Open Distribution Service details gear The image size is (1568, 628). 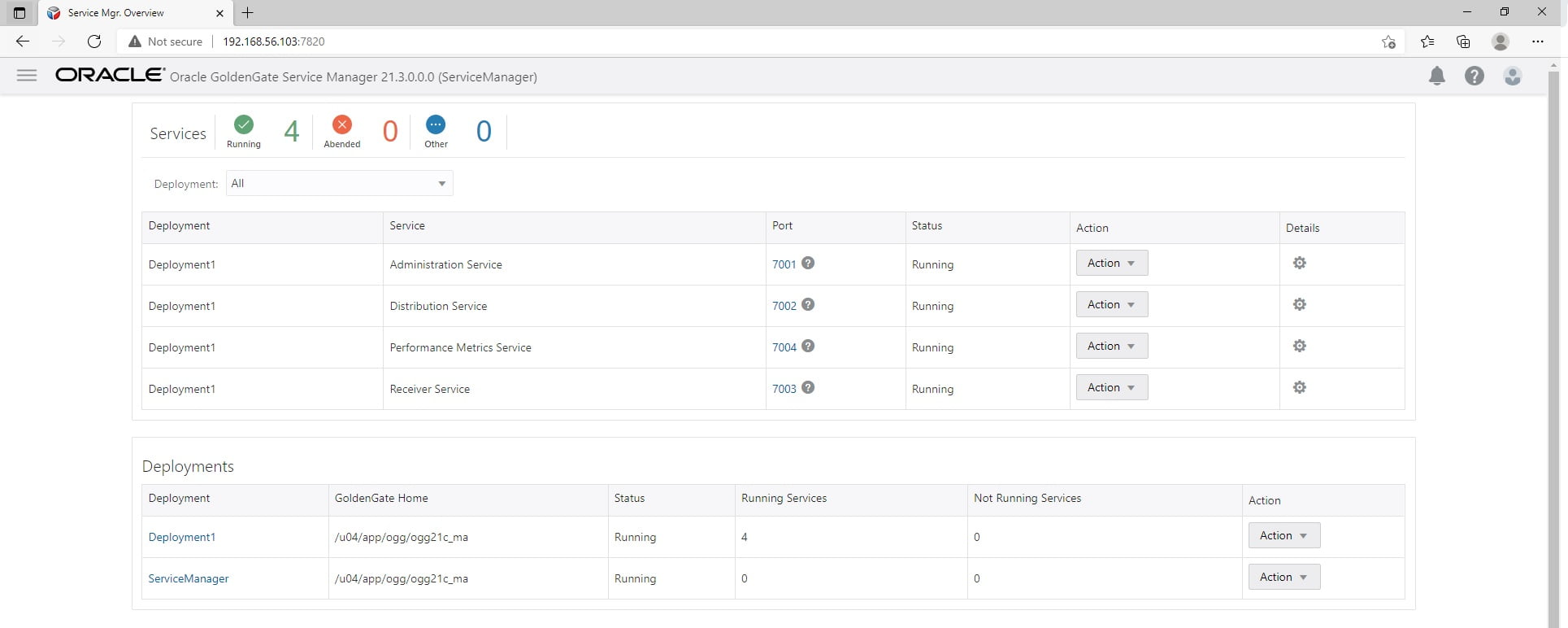point(1300,304)
